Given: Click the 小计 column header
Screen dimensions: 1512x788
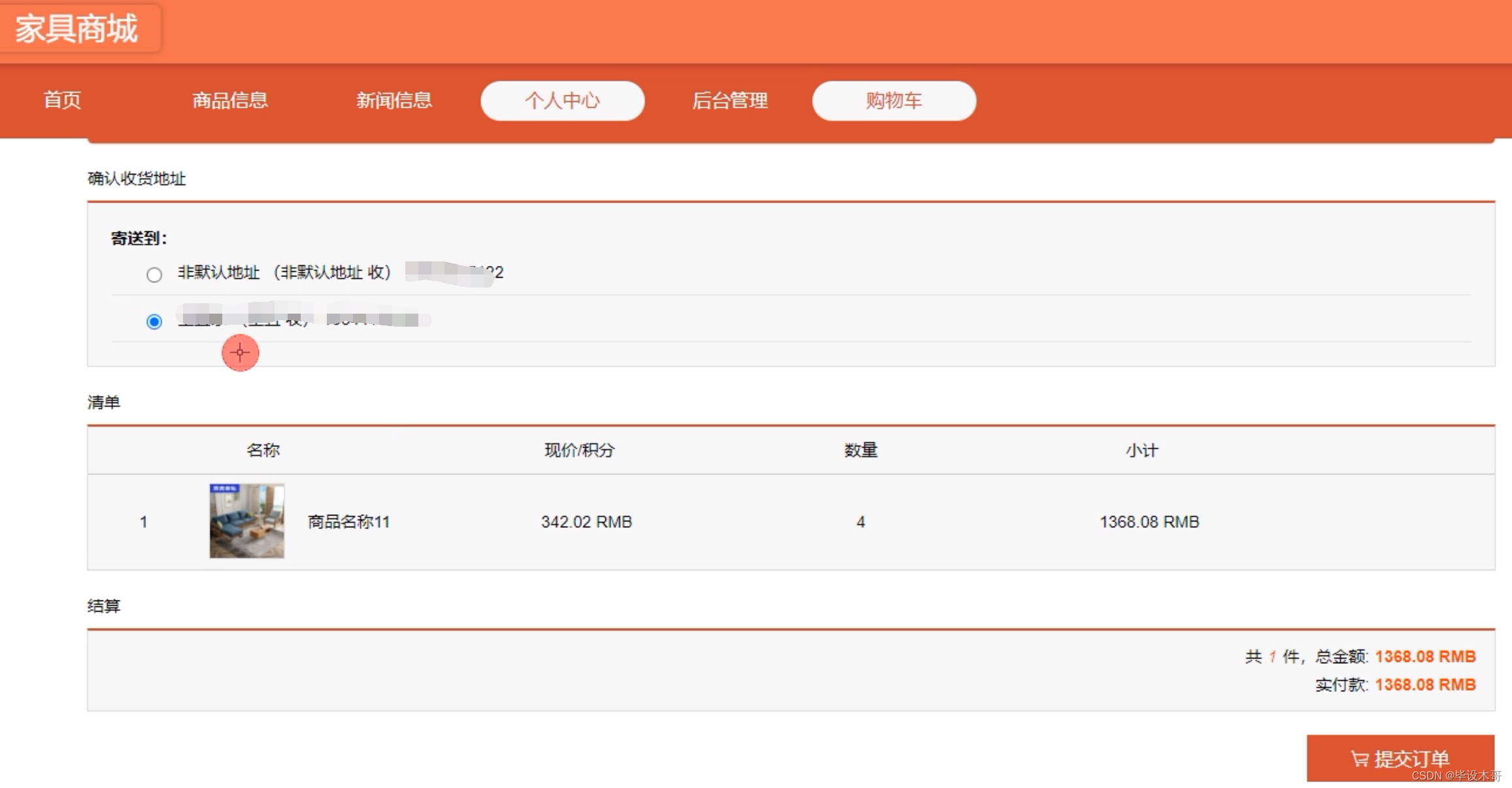Looking at the screenshot, I should pyautogui.click(x=1141, y=450).
